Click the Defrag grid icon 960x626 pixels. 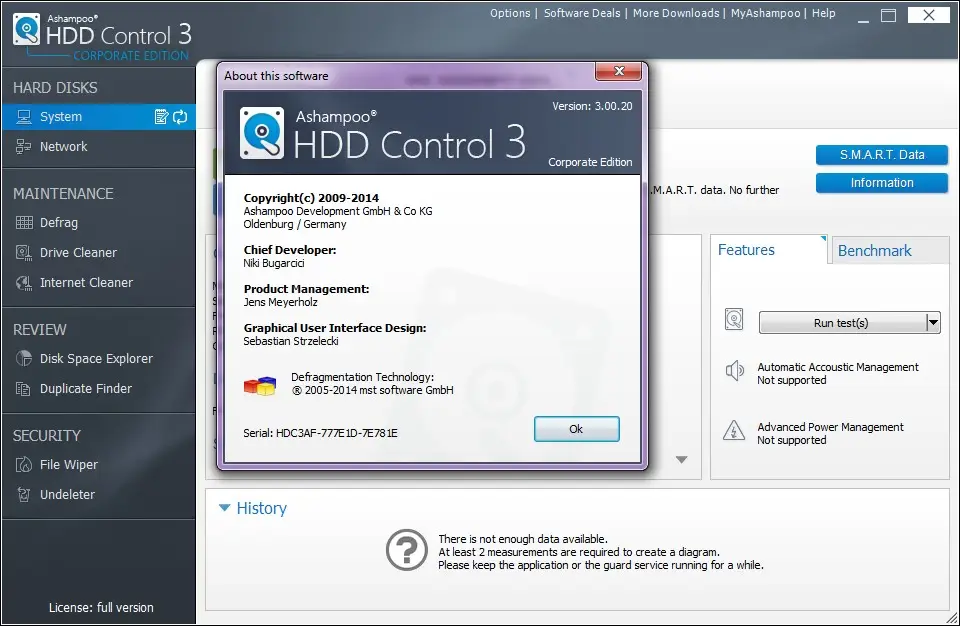[24, 222]
